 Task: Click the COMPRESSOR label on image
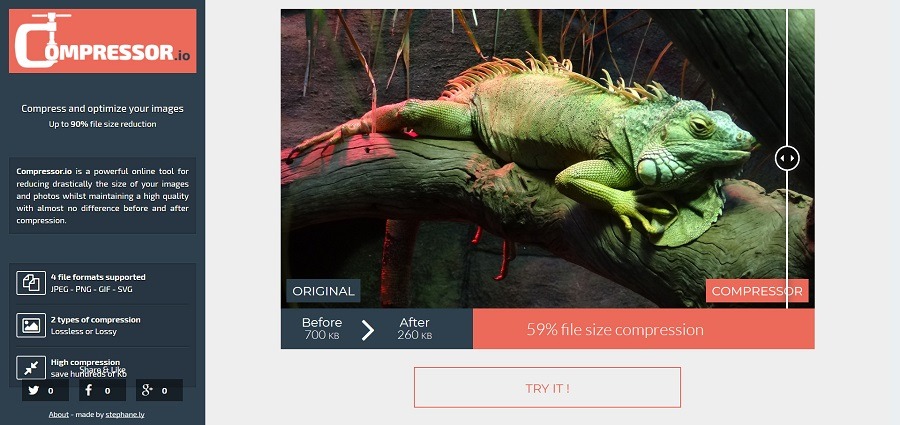(757, 291)
